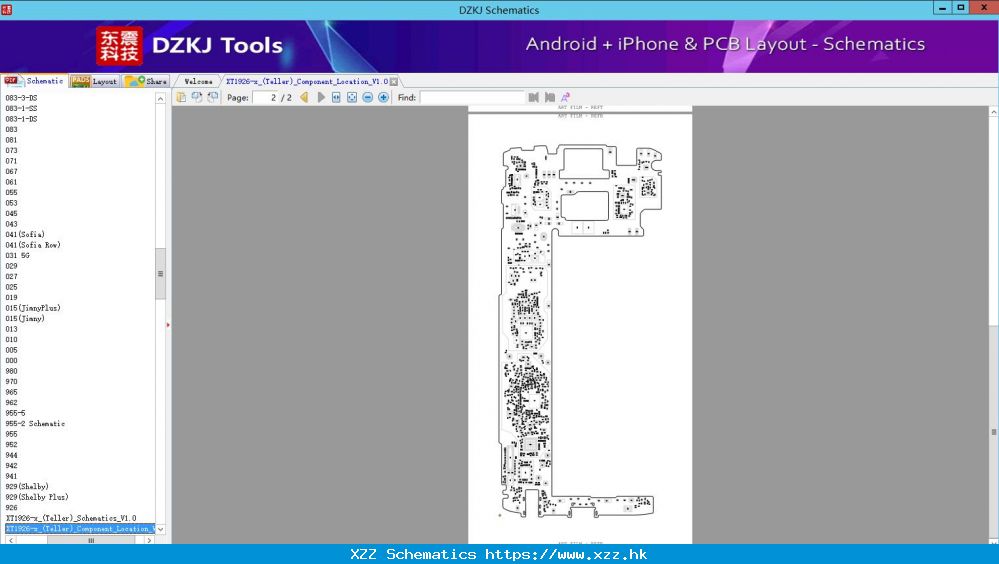
Task: Switch to the Welcome document tab
Action: click(x=198, y=82)
